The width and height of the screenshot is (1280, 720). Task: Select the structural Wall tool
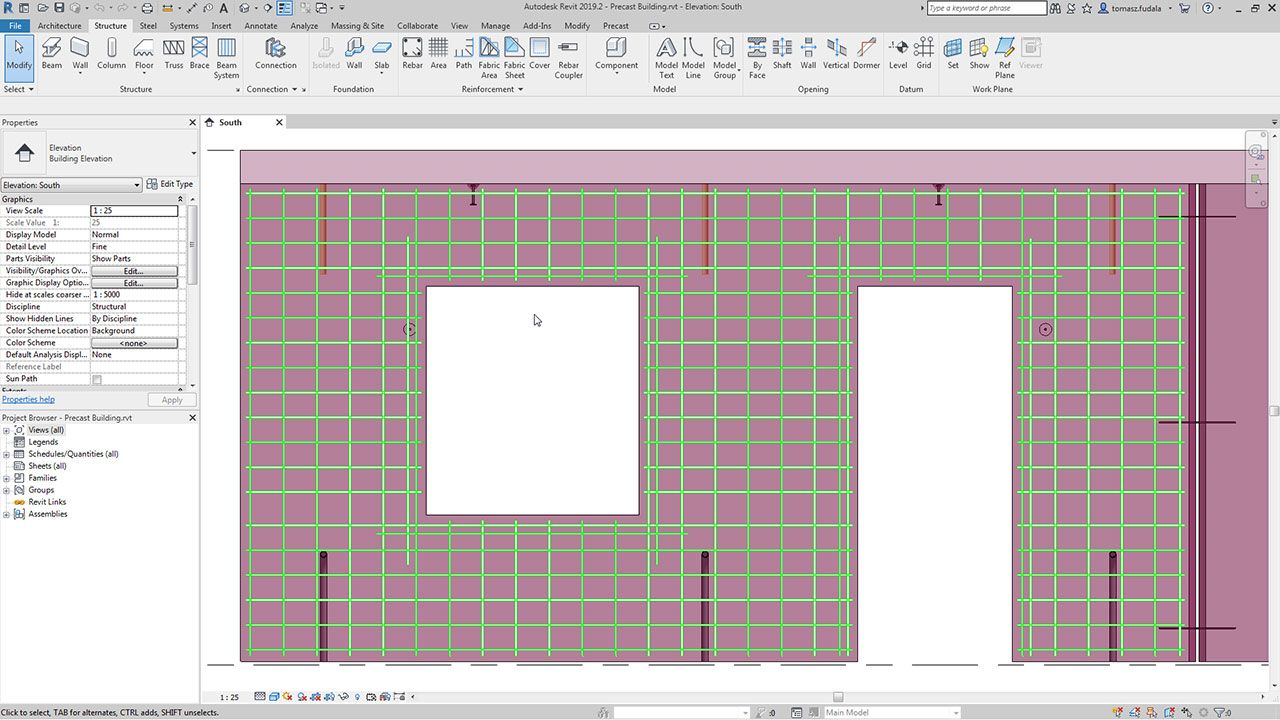point(80,54)
